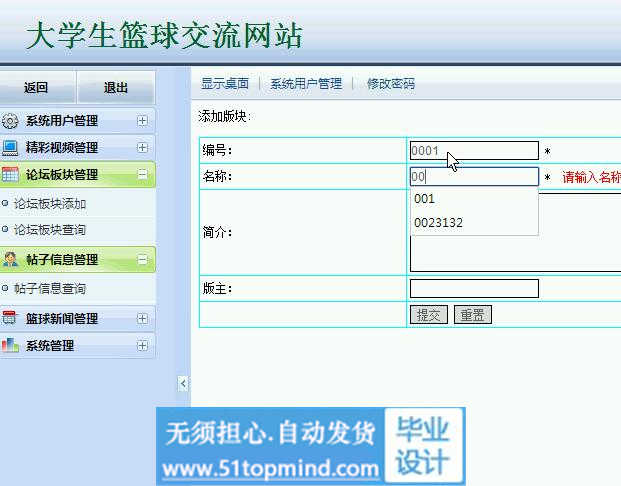This screenshot has height=486, width=621.
Task: Open the 论坛板块添加 submenu item
Action: 50,204
